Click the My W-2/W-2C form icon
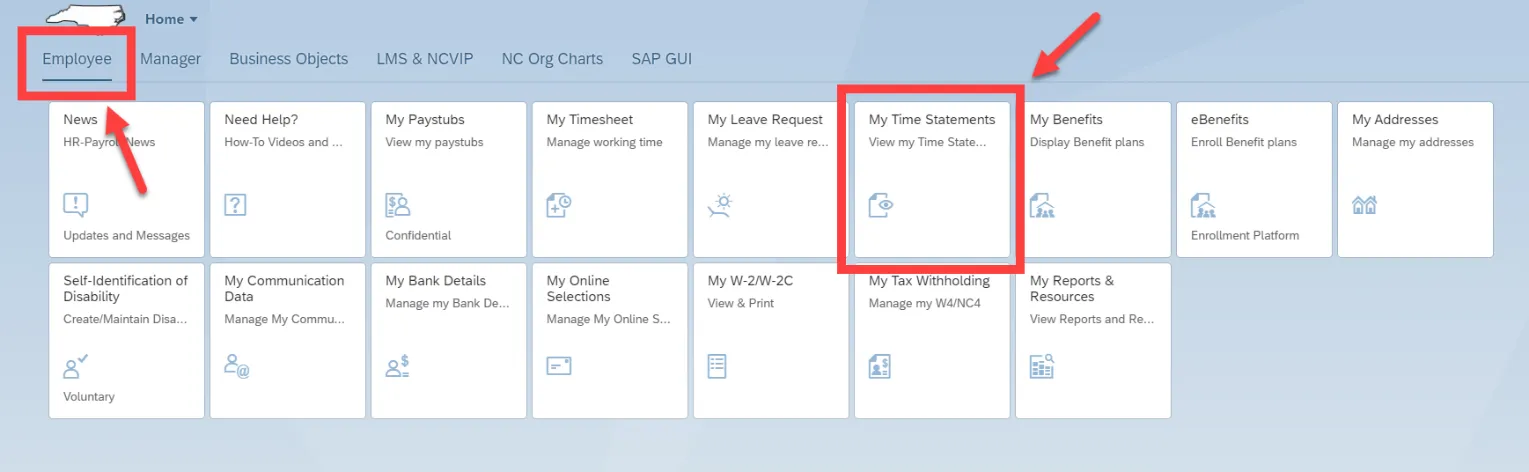1529x472 pixels. pyautogui.click(x=717, y=366)
